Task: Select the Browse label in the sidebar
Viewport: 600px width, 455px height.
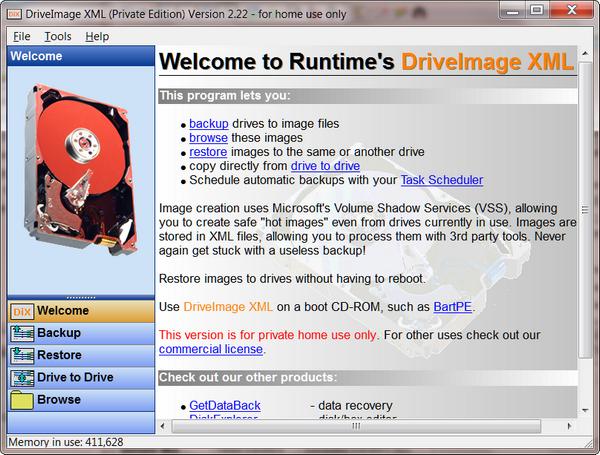Action: pos(59,399)
